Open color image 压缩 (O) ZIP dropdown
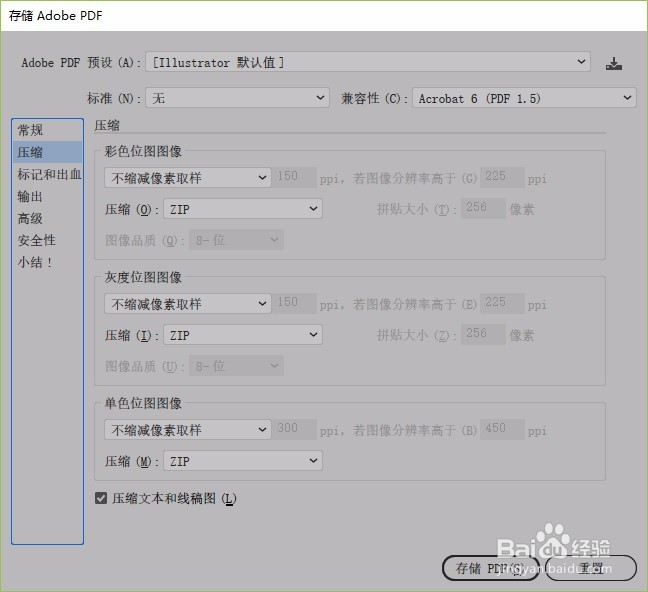This screenshot has height=592, width=648. (x=243, y=209)
